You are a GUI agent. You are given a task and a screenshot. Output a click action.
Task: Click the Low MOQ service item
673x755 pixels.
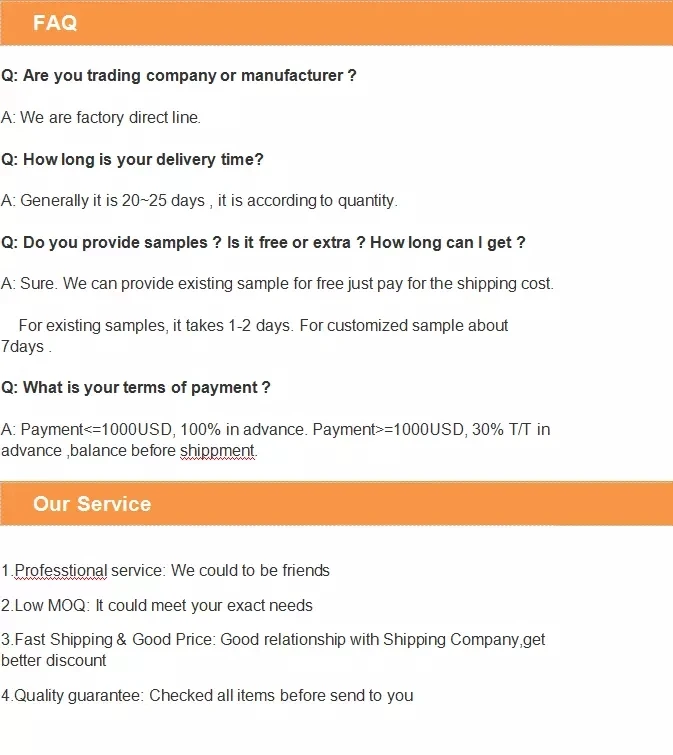click(x=157, y=605)
